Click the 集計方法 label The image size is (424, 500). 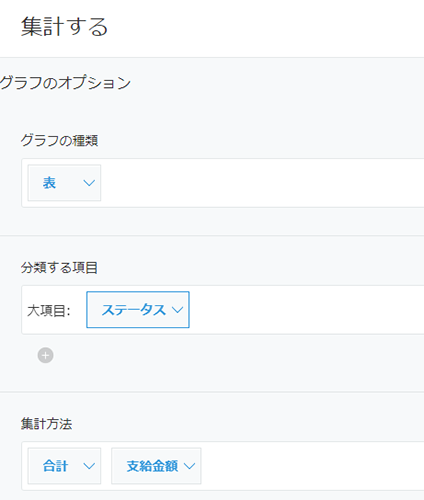46,424
